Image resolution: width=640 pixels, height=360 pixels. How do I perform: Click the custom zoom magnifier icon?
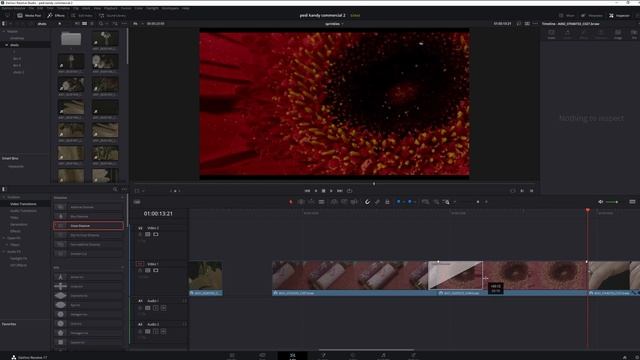447,202
